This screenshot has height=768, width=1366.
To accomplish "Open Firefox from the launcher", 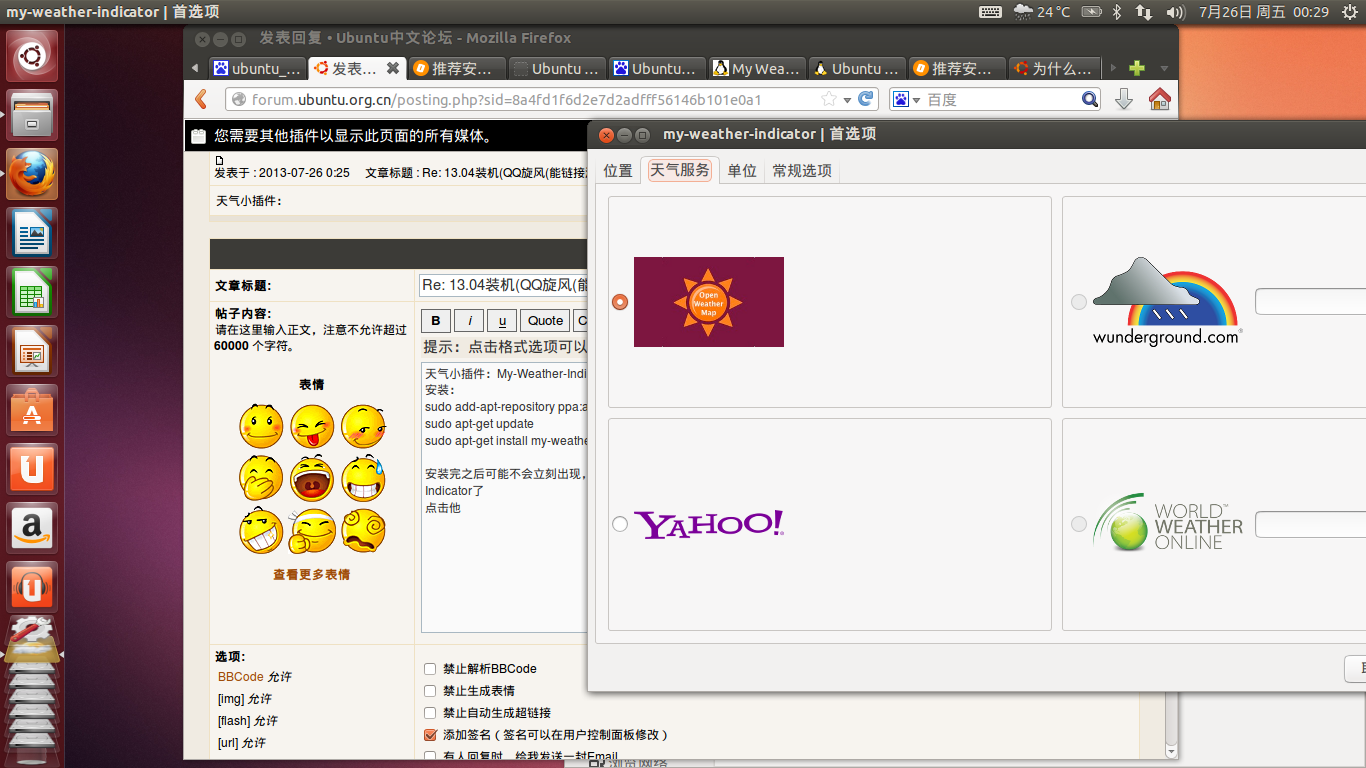I will click(x=33, y=174).
